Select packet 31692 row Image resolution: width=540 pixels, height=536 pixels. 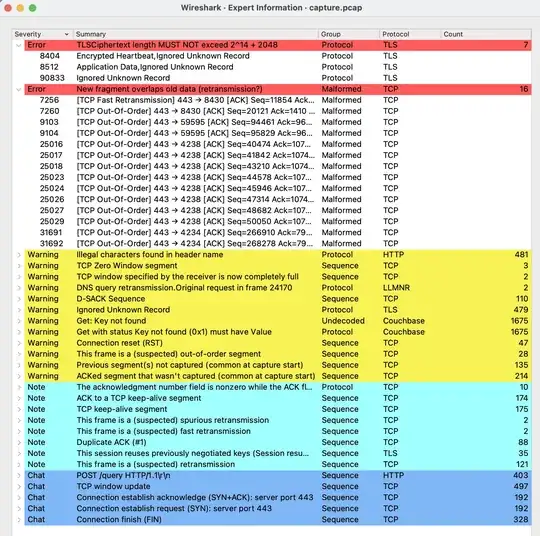(278, 244)
